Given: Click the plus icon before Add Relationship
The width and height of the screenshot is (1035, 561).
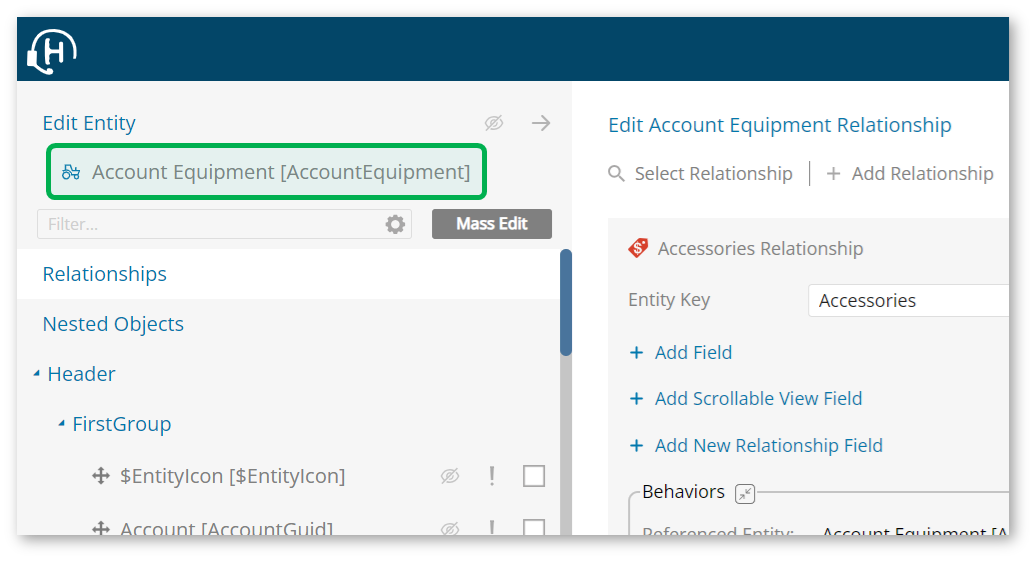Looking at the screenshot, I should (834, 174).
